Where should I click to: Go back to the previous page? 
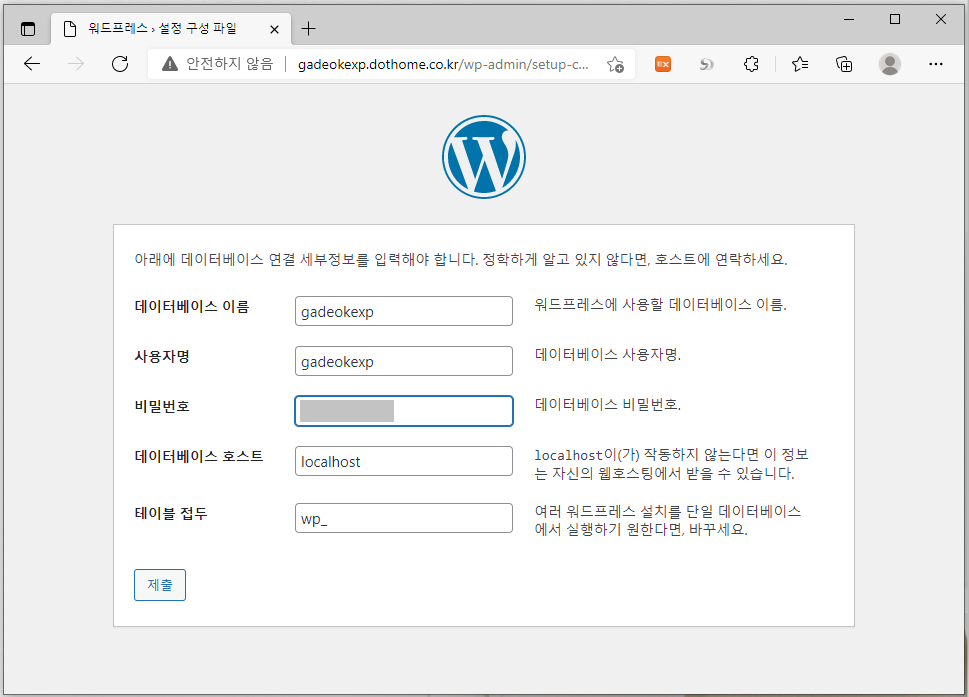[32, 64]
